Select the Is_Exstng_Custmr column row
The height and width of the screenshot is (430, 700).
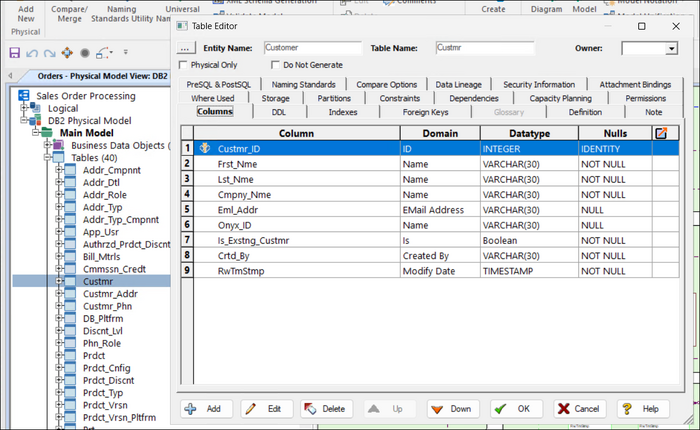coord(436,240)
